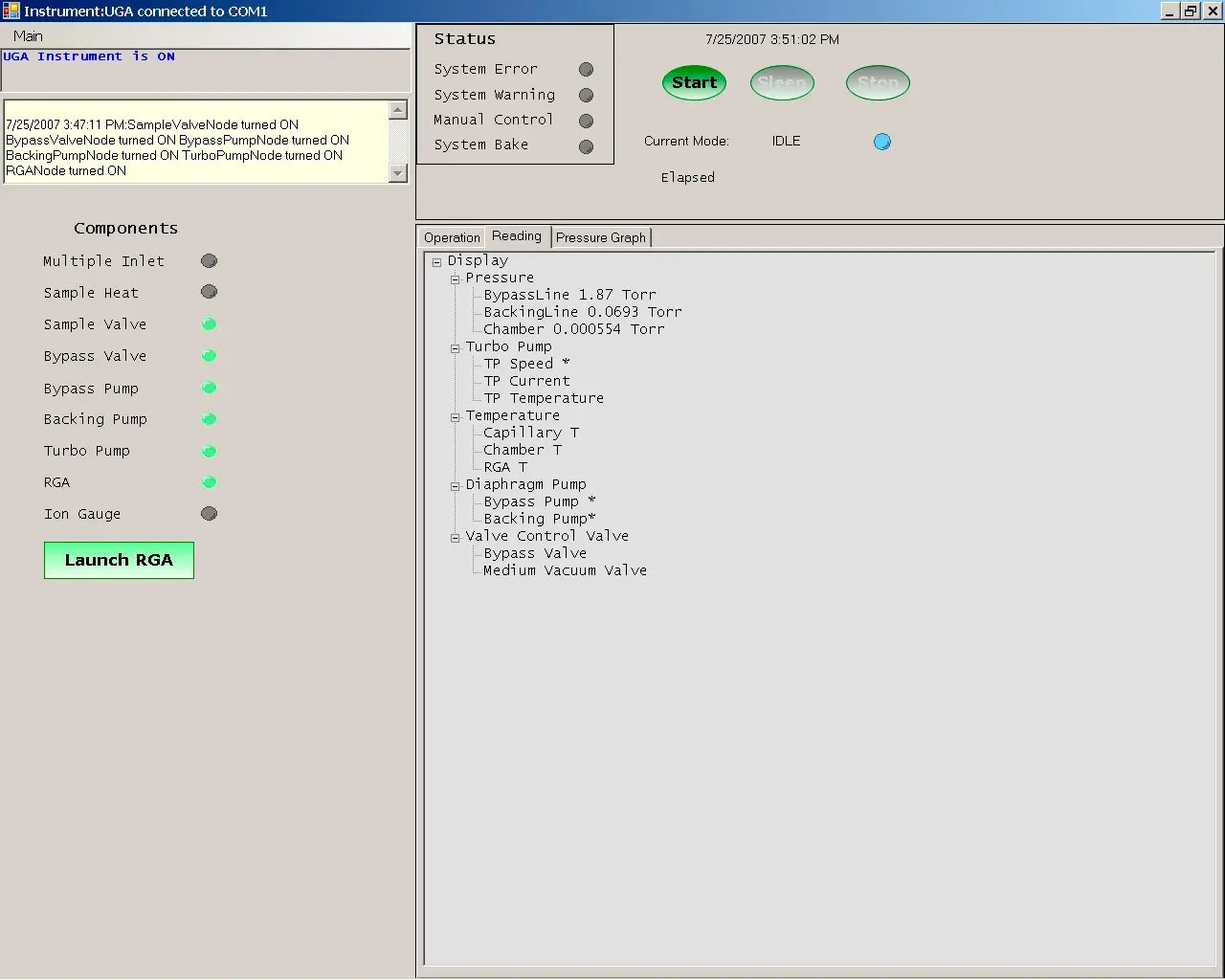Image resolution: width=1225 pixels, height=980 pixels.
Task: Collapse the Display tree root node
Action: click(x=436, y=262)
